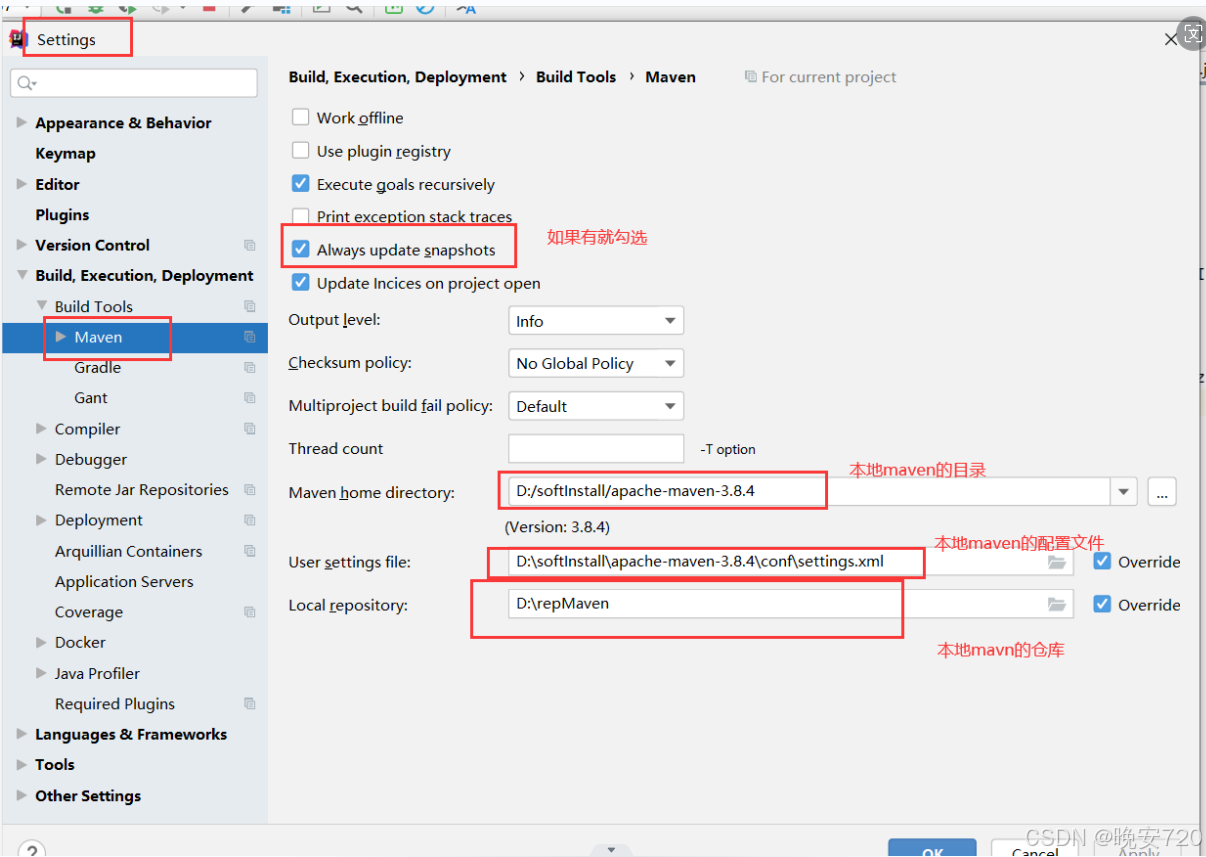The image size is (1206, 857).
Task: Open Application Servers settings page
Action: click(124, 582)
